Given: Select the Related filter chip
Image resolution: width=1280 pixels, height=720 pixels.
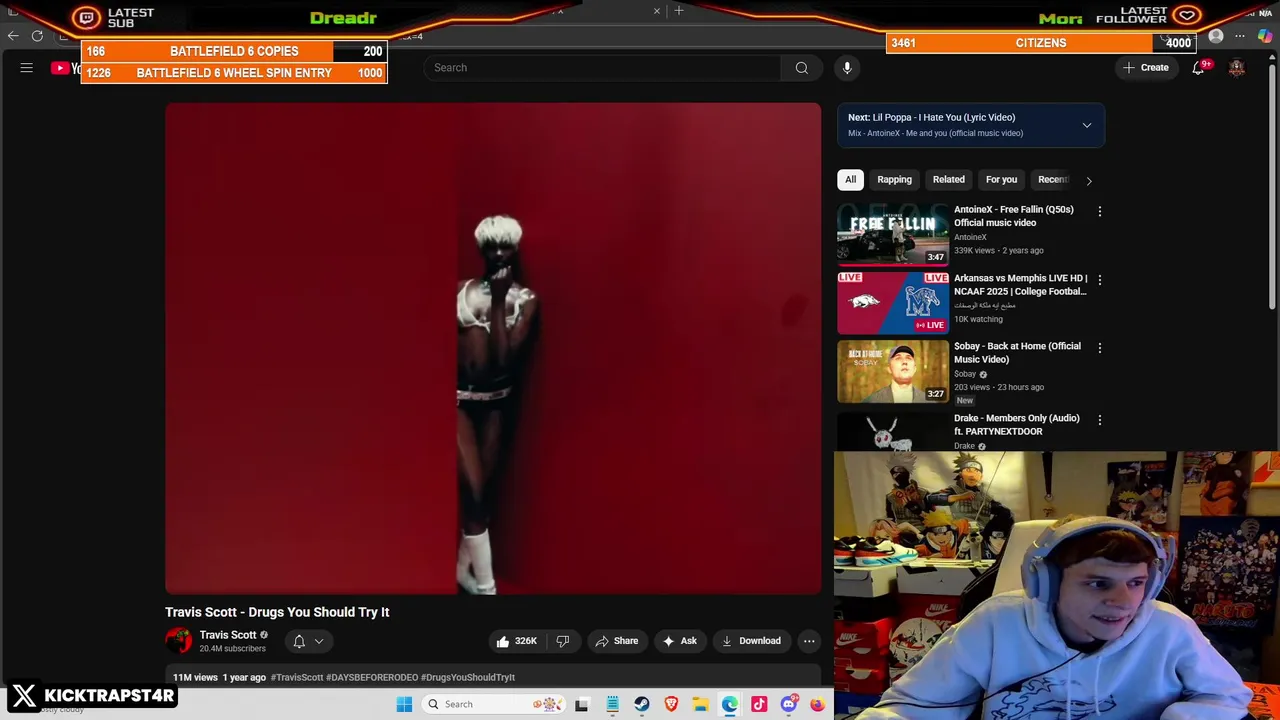Looking at the screenshot, I should pyautogui.click(x=949, y=180).
